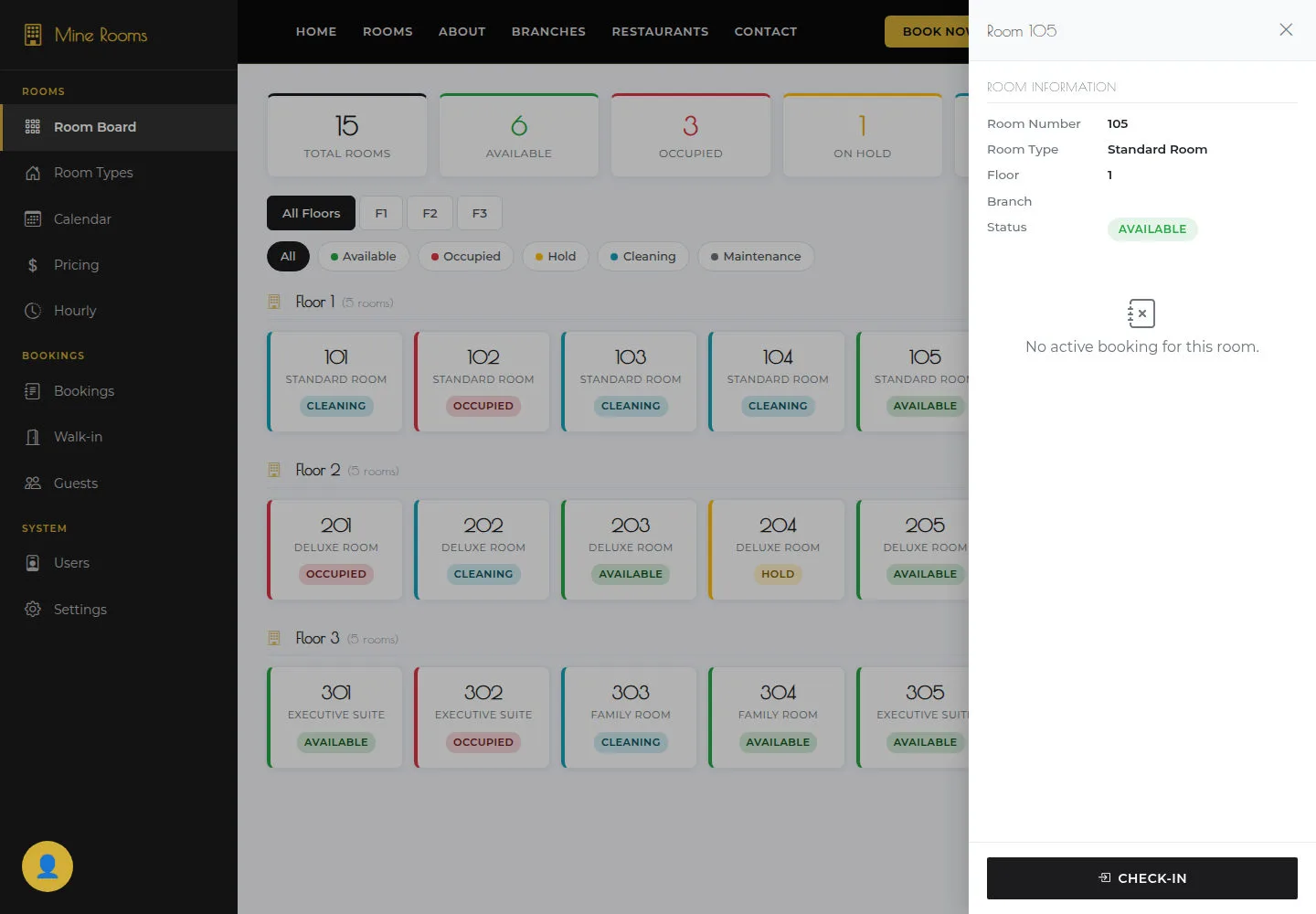Viewport: 1316px width, 914px height.
Task: Open BRANCHES in top navigation
Action: 548,31
